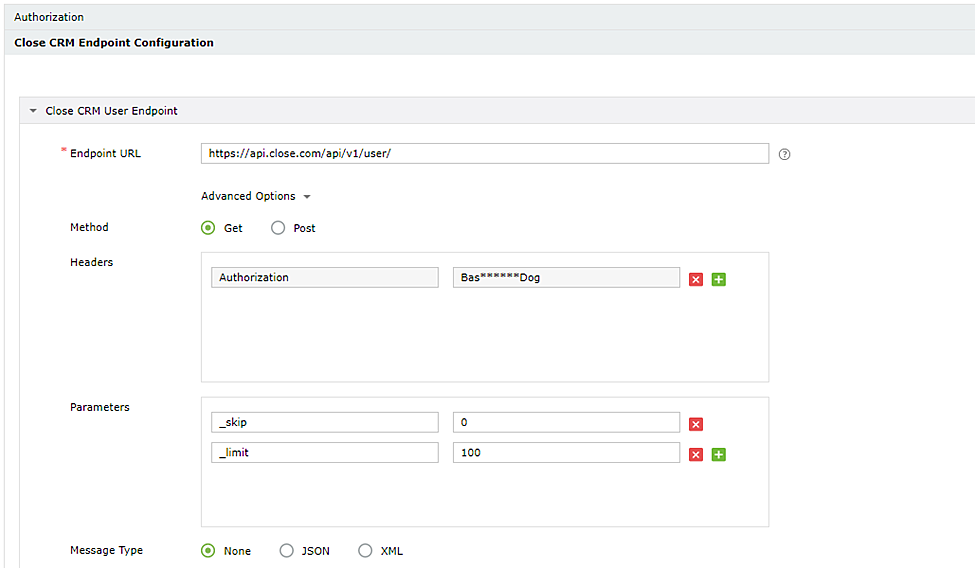This screenshot has height=568, width=975.
Task: Expand the Advanced Options dropdown
Action: point(256,196)
